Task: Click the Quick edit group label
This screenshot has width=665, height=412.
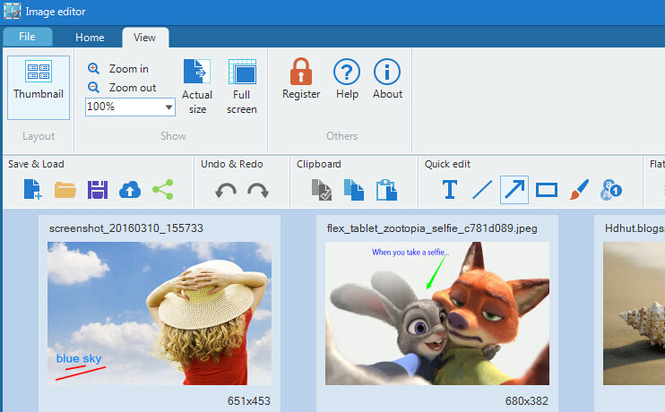Action: [x=447, y=164]
